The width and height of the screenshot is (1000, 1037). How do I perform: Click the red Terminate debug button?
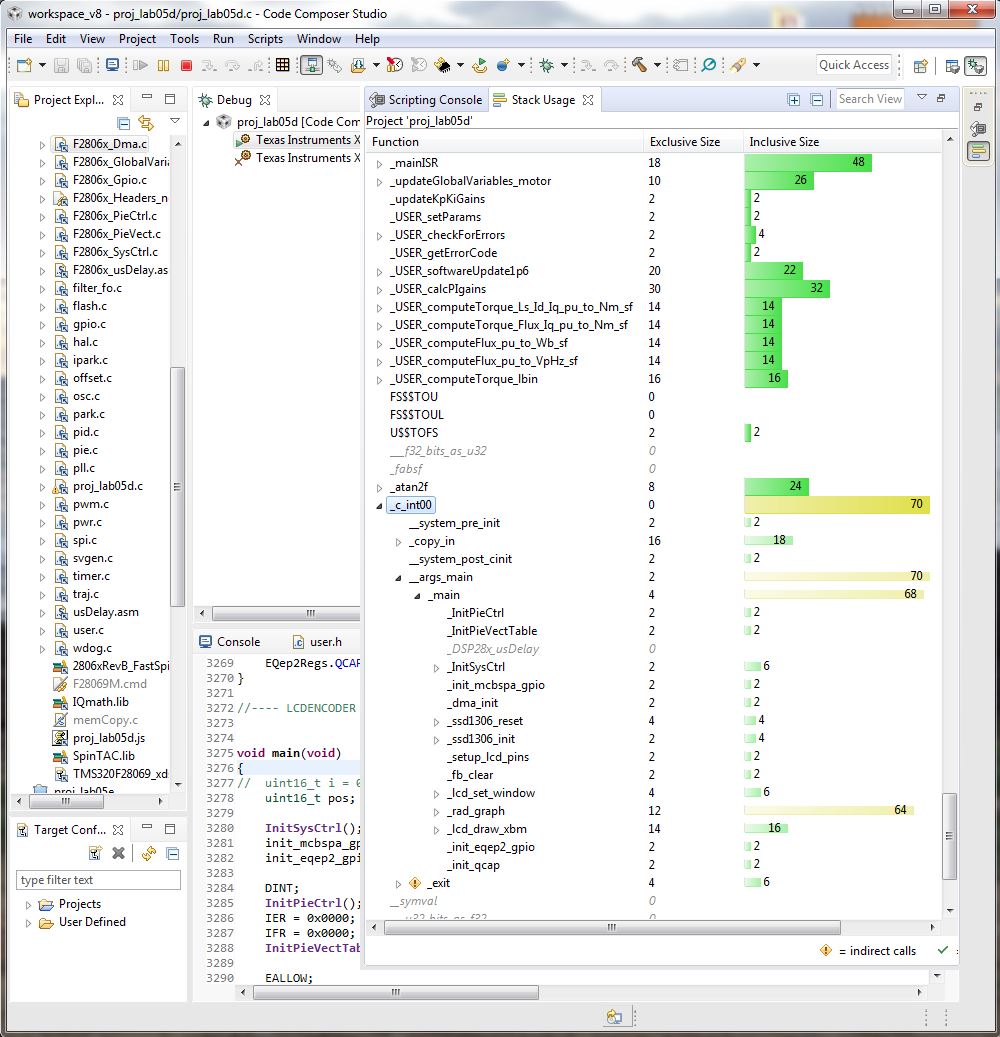point(186,65)
